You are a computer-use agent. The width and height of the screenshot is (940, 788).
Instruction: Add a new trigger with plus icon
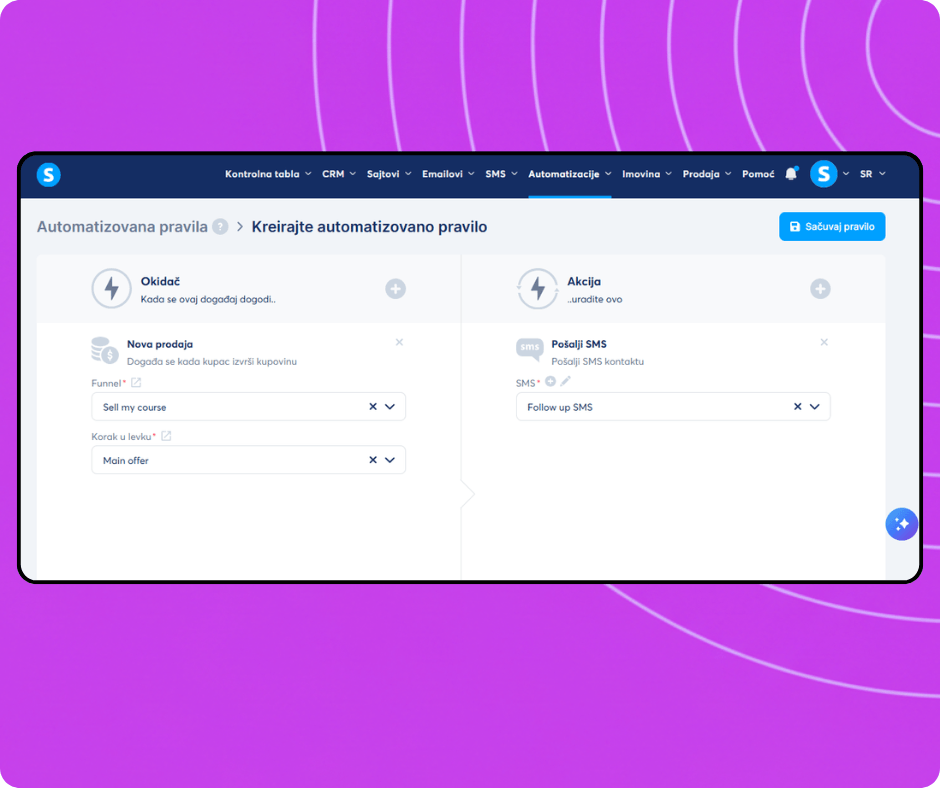click(x=395, y=288)
